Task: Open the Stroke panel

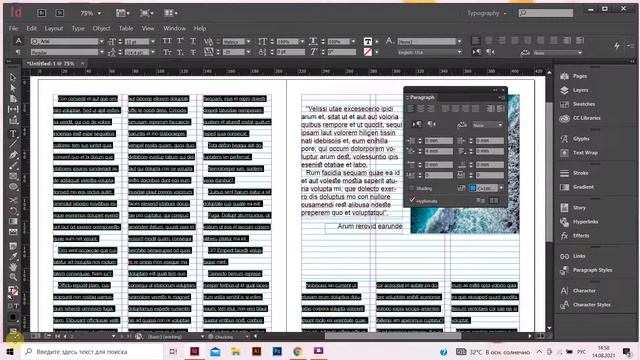Action: tap(574, 173)
